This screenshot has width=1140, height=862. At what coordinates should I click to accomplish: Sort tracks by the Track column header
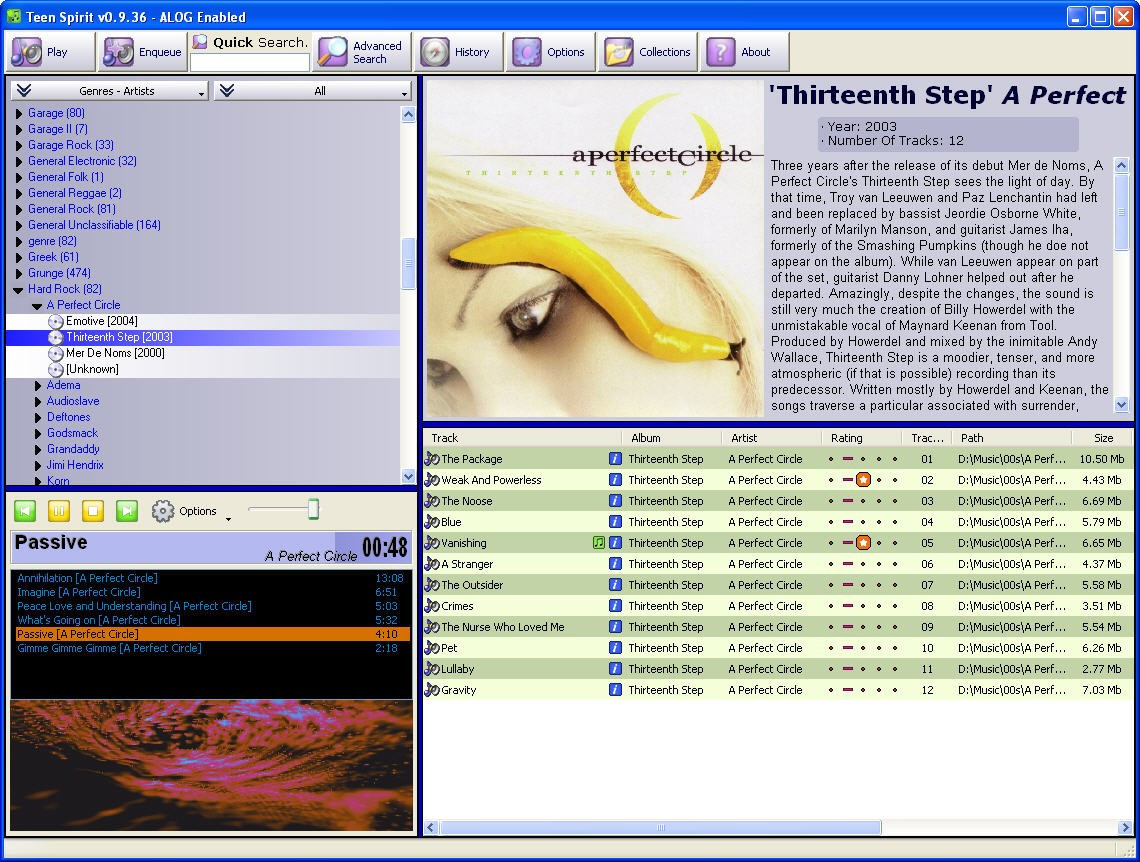523,438
